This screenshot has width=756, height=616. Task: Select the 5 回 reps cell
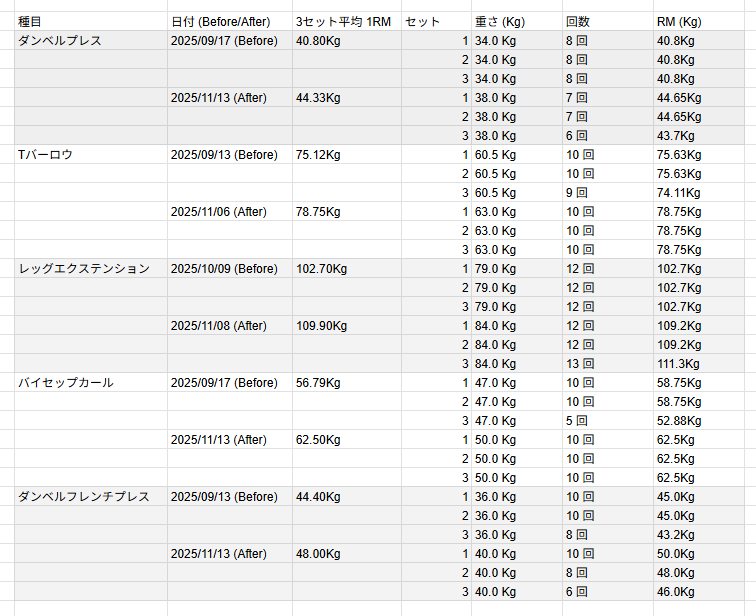click(x=608, y=421)
